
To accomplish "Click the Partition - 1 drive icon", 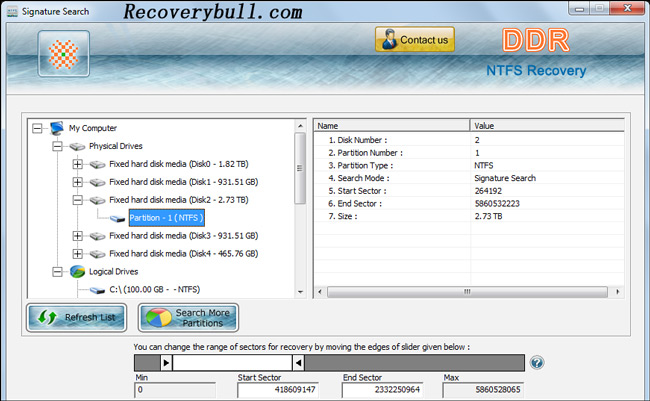I will [118, 219].
